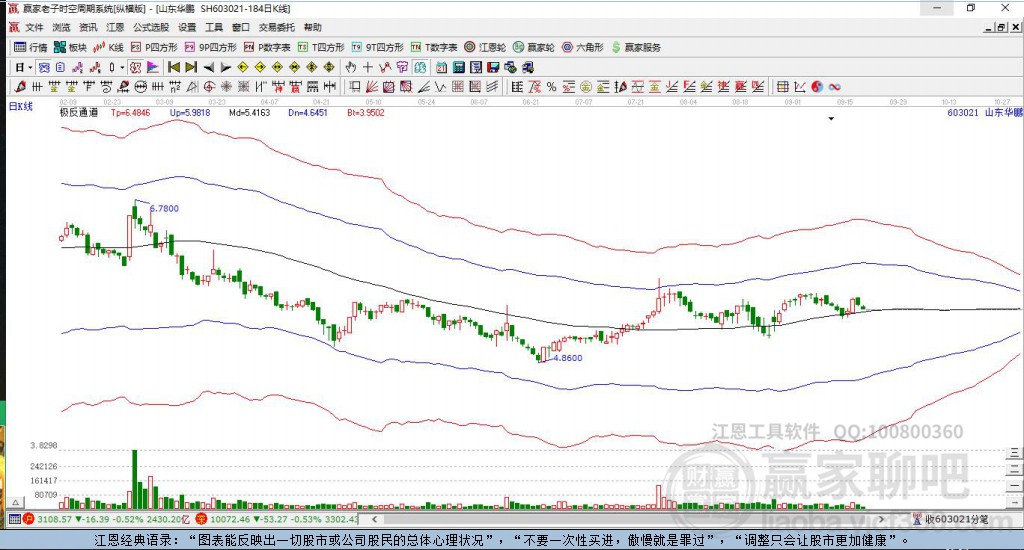Select the grid table icon near yin-yang
The image size is (1024, 550).
pos(782,87)
